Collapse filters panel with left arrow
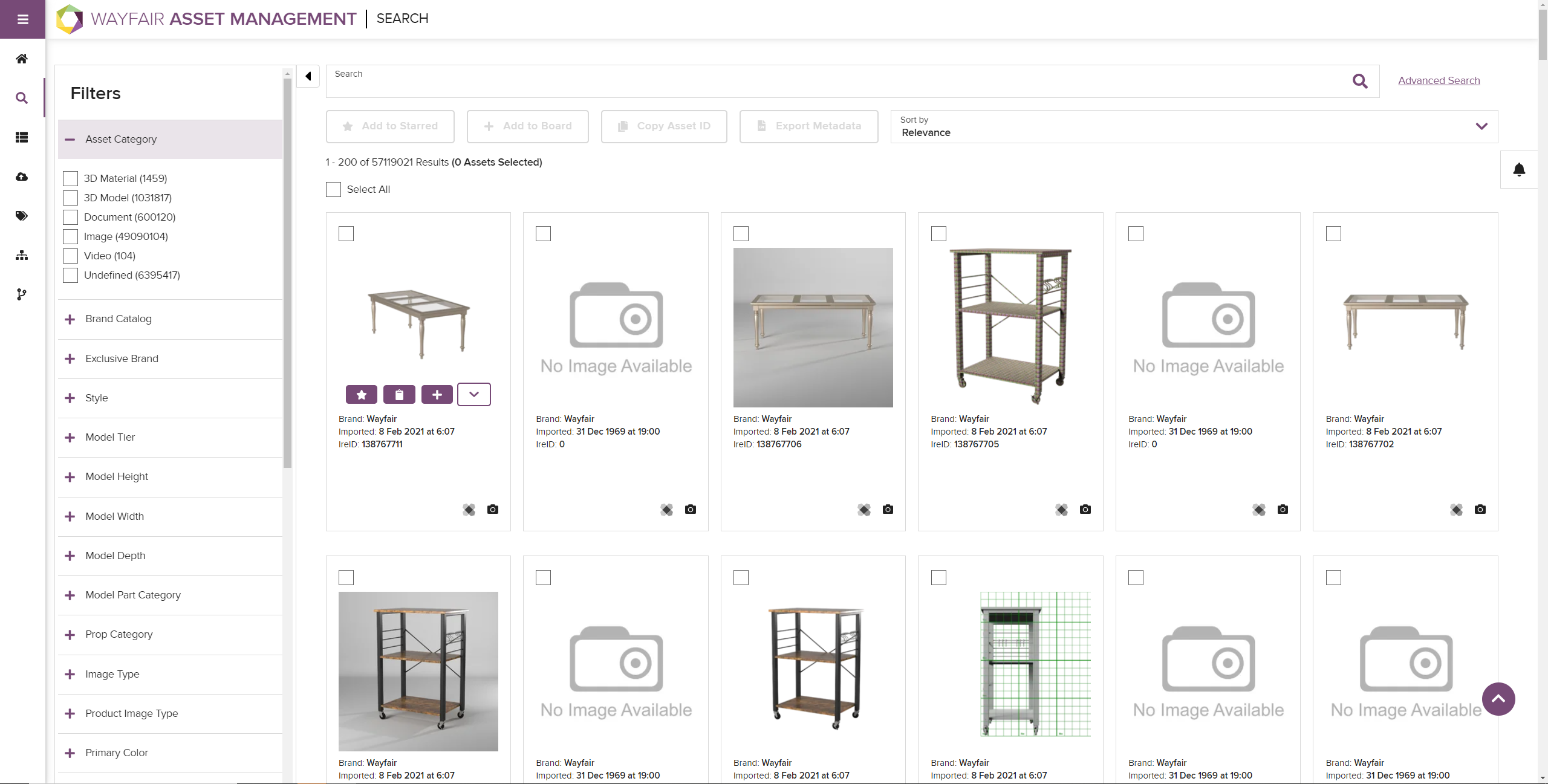The width and height of the screenshot is (1548, 784). click(x=308, y=76)
